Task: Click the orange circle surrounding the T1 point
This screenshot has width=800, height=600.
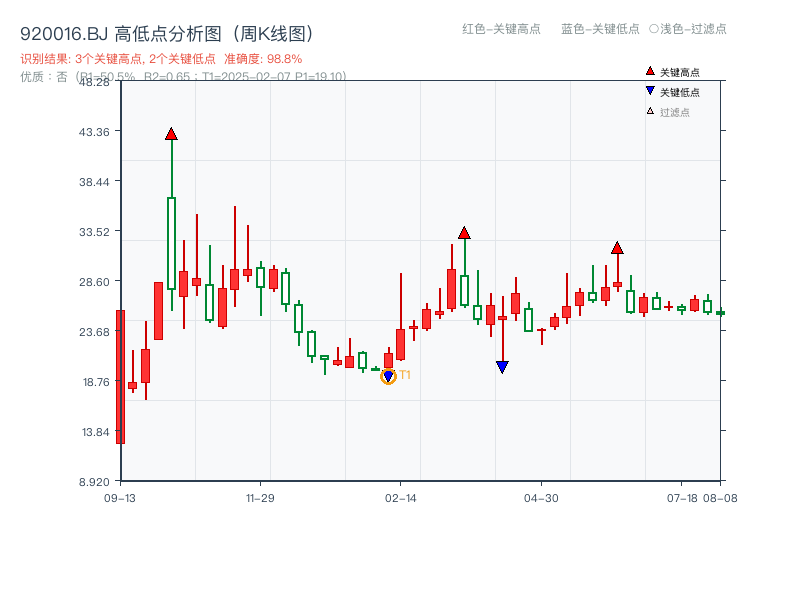Action: [x=388, y=378]
